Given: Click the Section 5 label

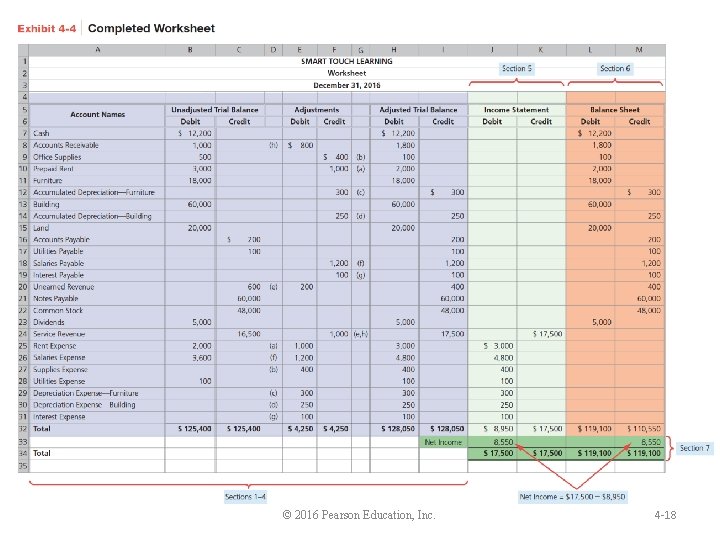Looking at the screenshot, I should coord(517,68).
